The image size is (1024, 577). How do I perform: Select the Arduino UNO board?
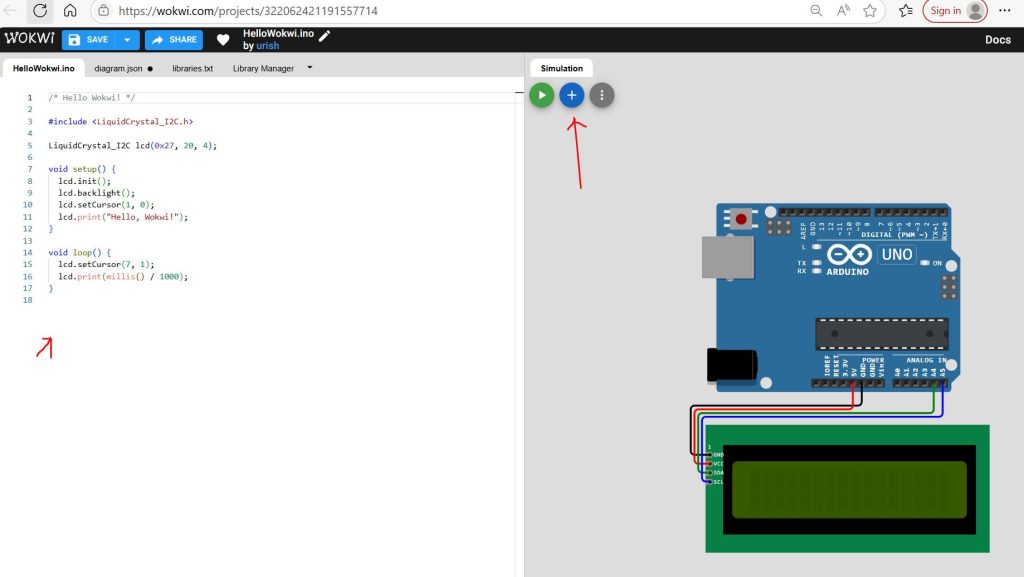pyautogui.click(x=830, y=297)
